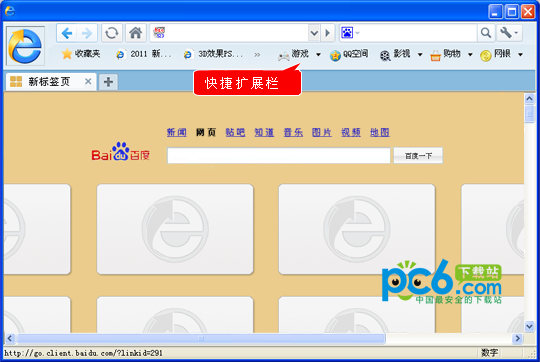The width and height of the screenshot is (540, 362).
Task: Open the 新闻 link on Baidu
Action: point(177,132)
